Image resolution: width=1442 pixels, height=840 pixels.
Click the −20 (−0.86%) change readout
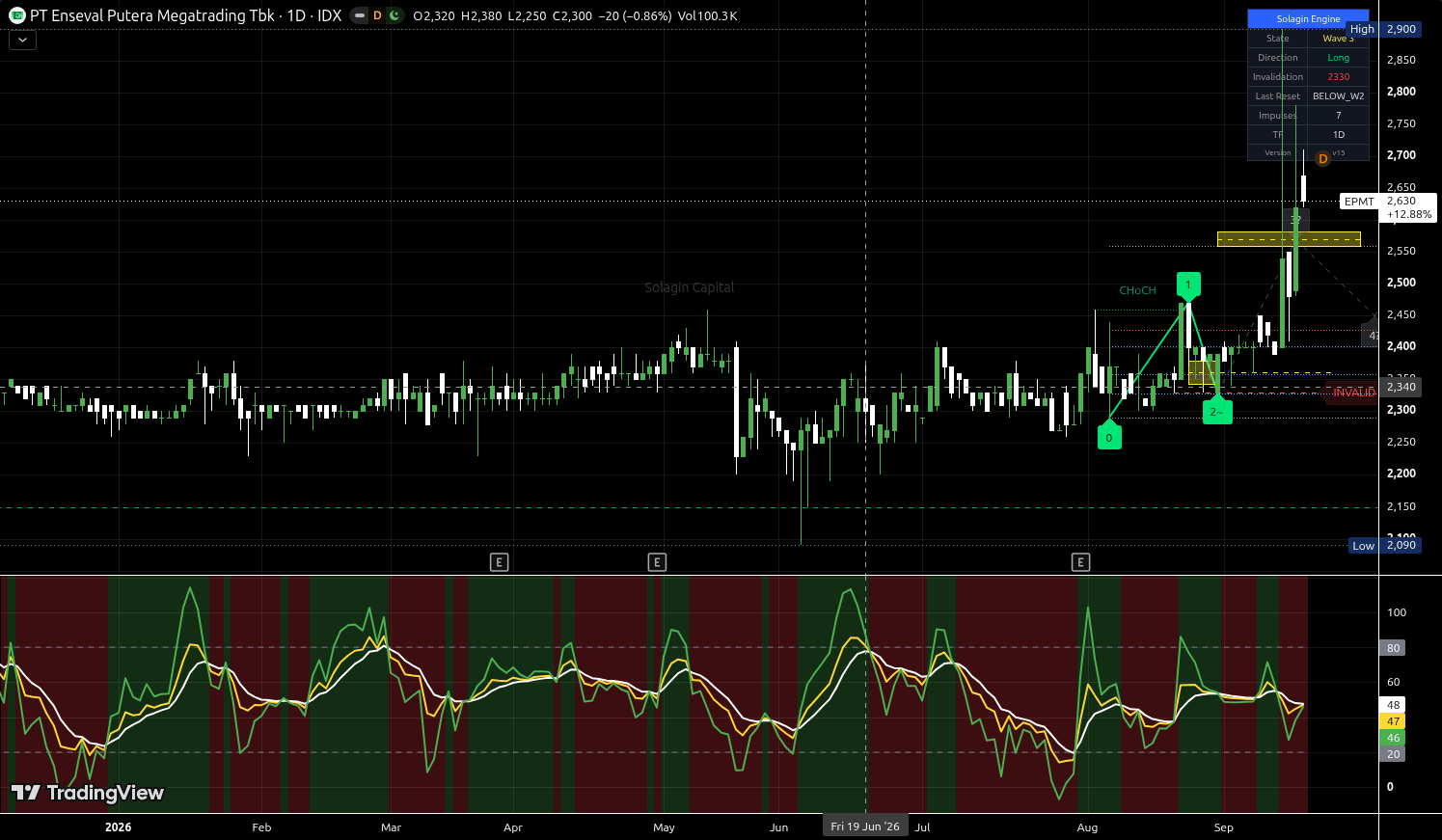[635, 15]
